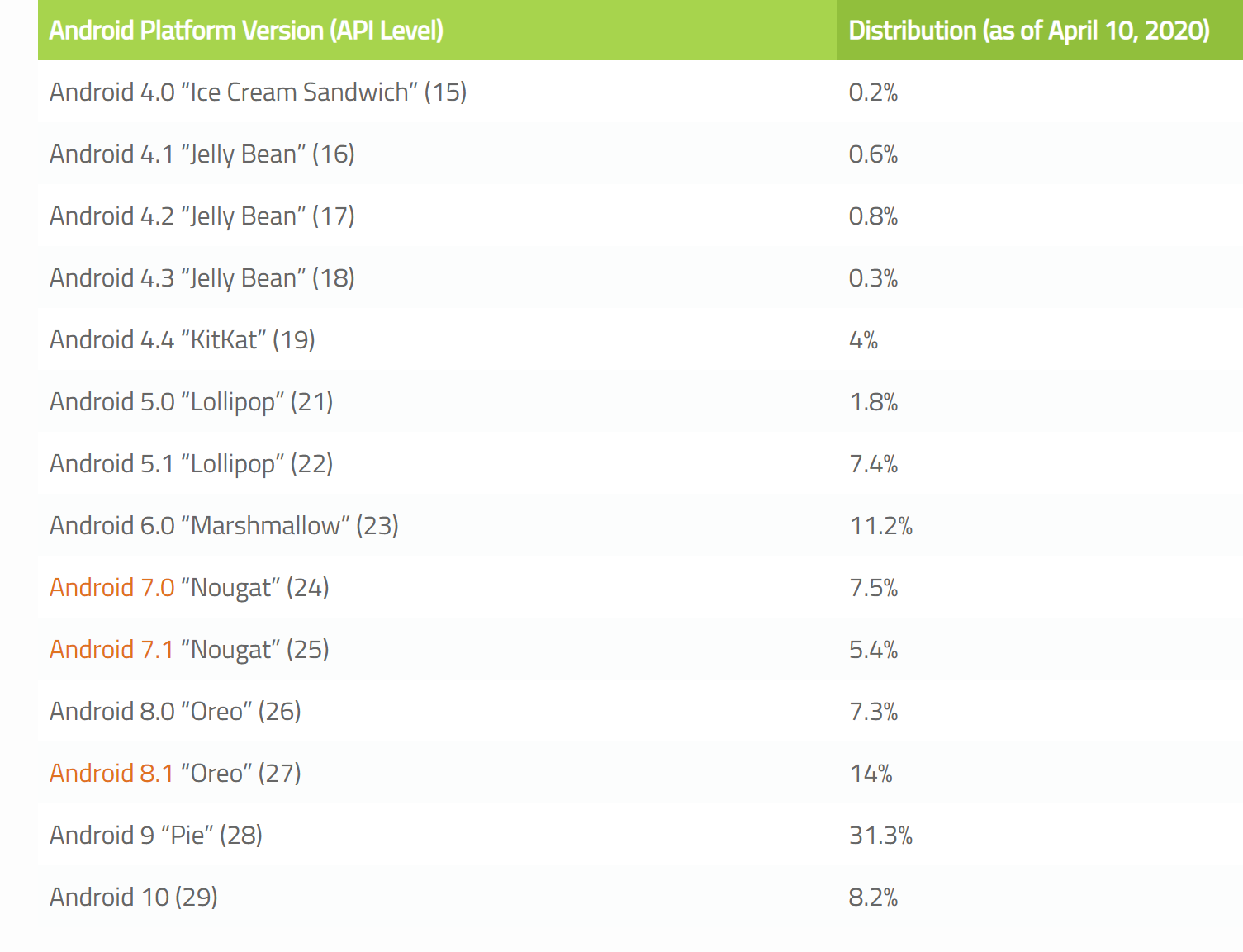Viewport: 1243px width, 952px height.
Task: Click the Android 4.4 KitKat row text
Action: [182, 340]
